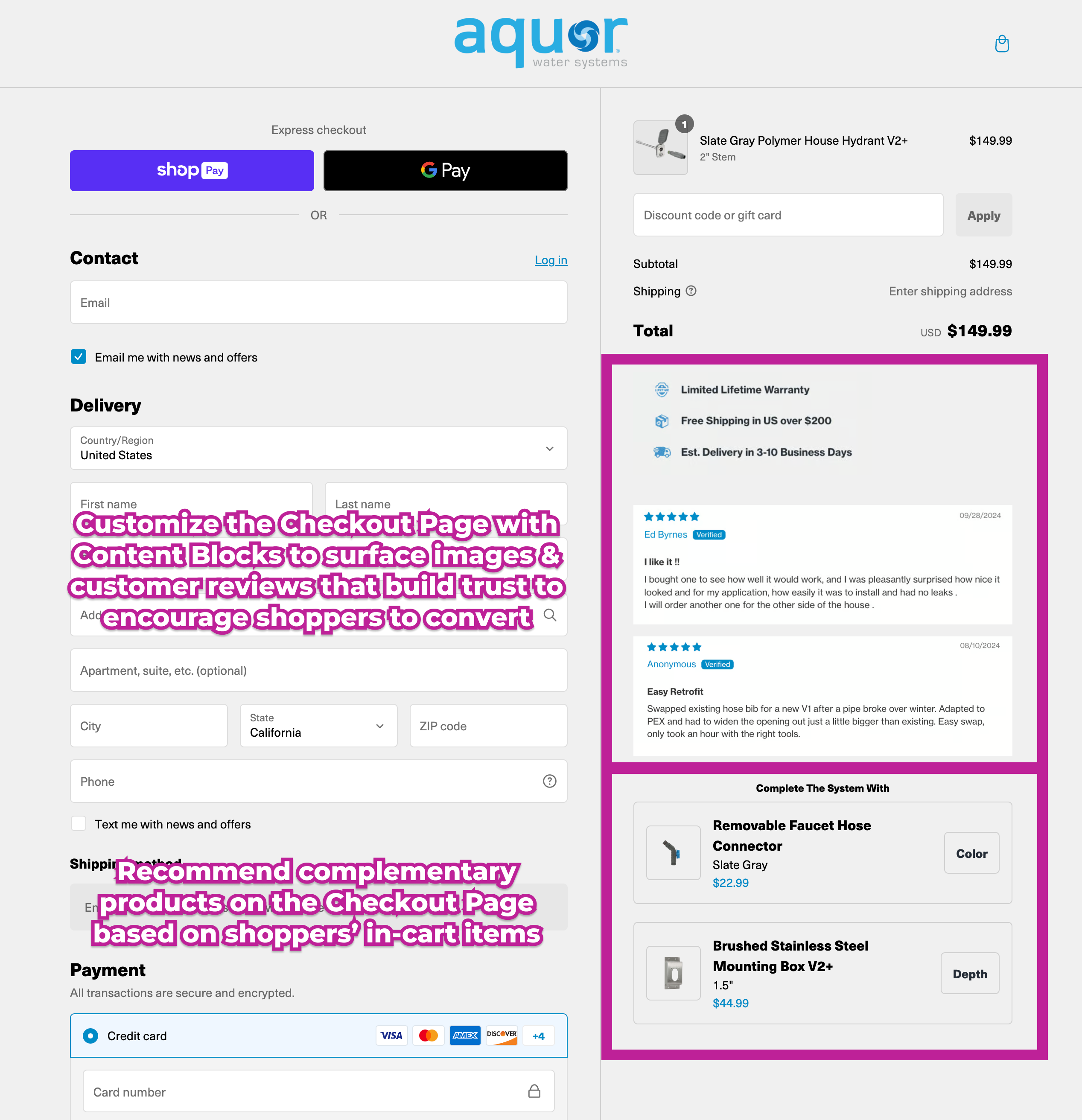Click the Google Pay express checkout icon
The height and width of the screenshot is (1120, 1082).
[x=446, y=170]
